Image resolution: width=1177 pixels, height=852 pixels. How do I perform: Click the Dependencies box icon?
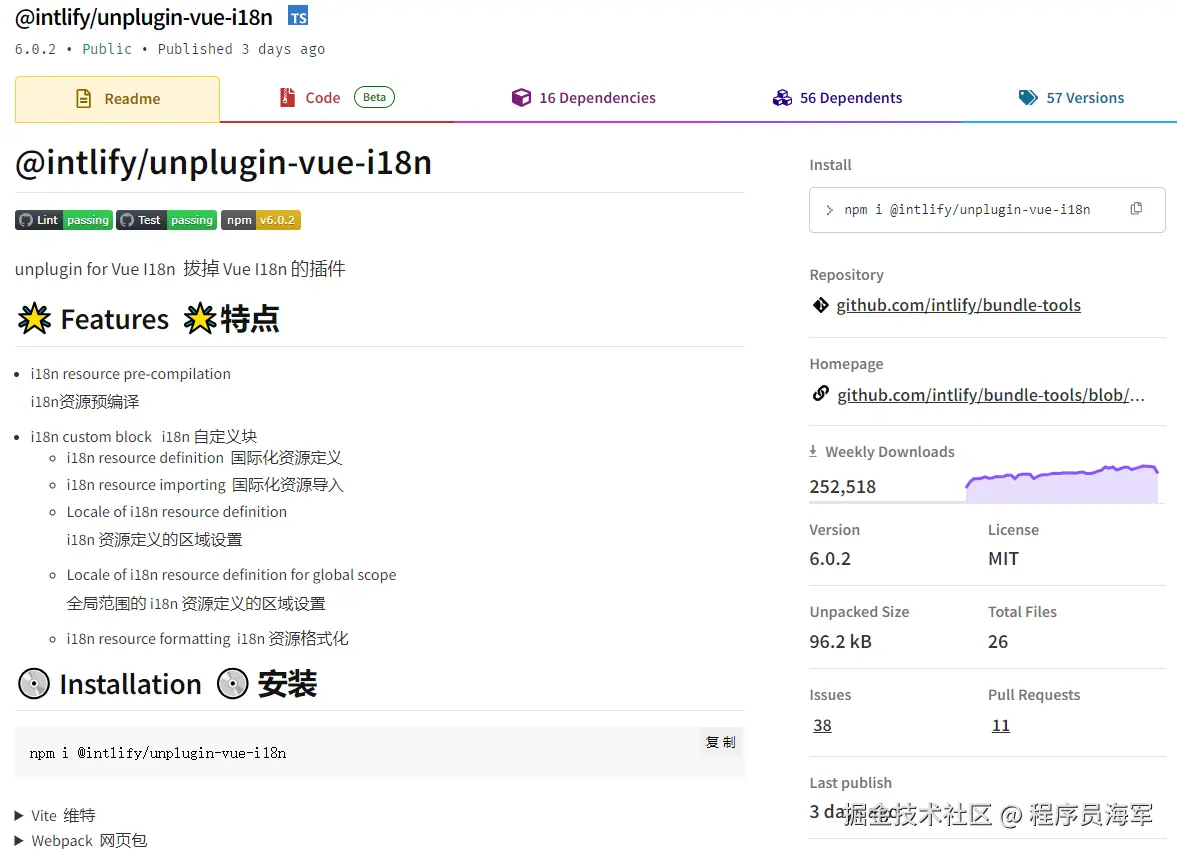[521, 98]
